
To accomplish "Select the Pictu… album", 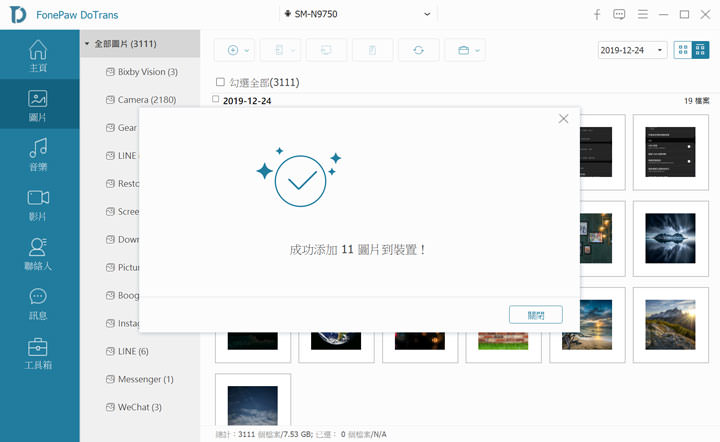I will click(122, 268).
